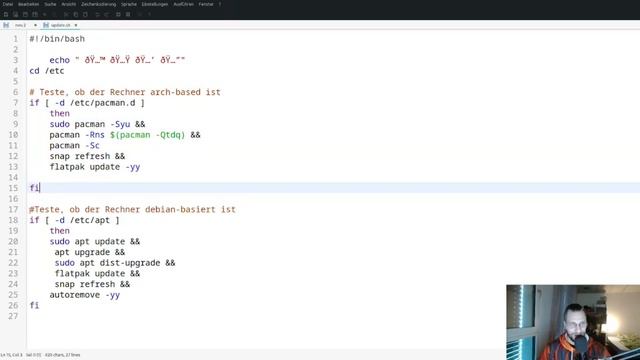Close the update.sh tab
The height and width of the screenshot is (360, 640).
[76, 25]
